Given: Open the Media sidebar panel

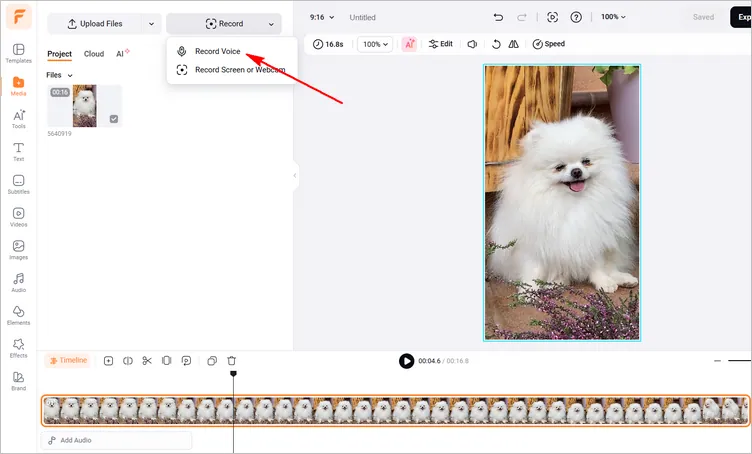Looking at the screenshot, I should tap(18, 86).
